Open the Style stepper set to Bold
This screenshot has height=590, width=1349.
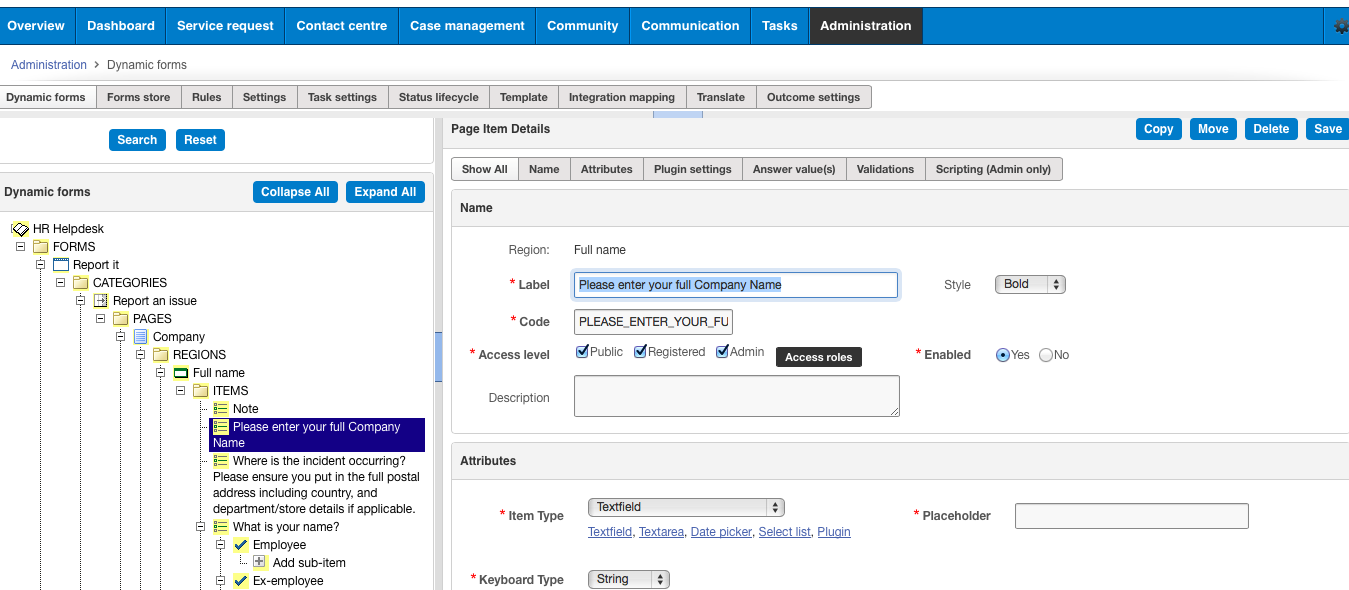(x=1030, y=284)
